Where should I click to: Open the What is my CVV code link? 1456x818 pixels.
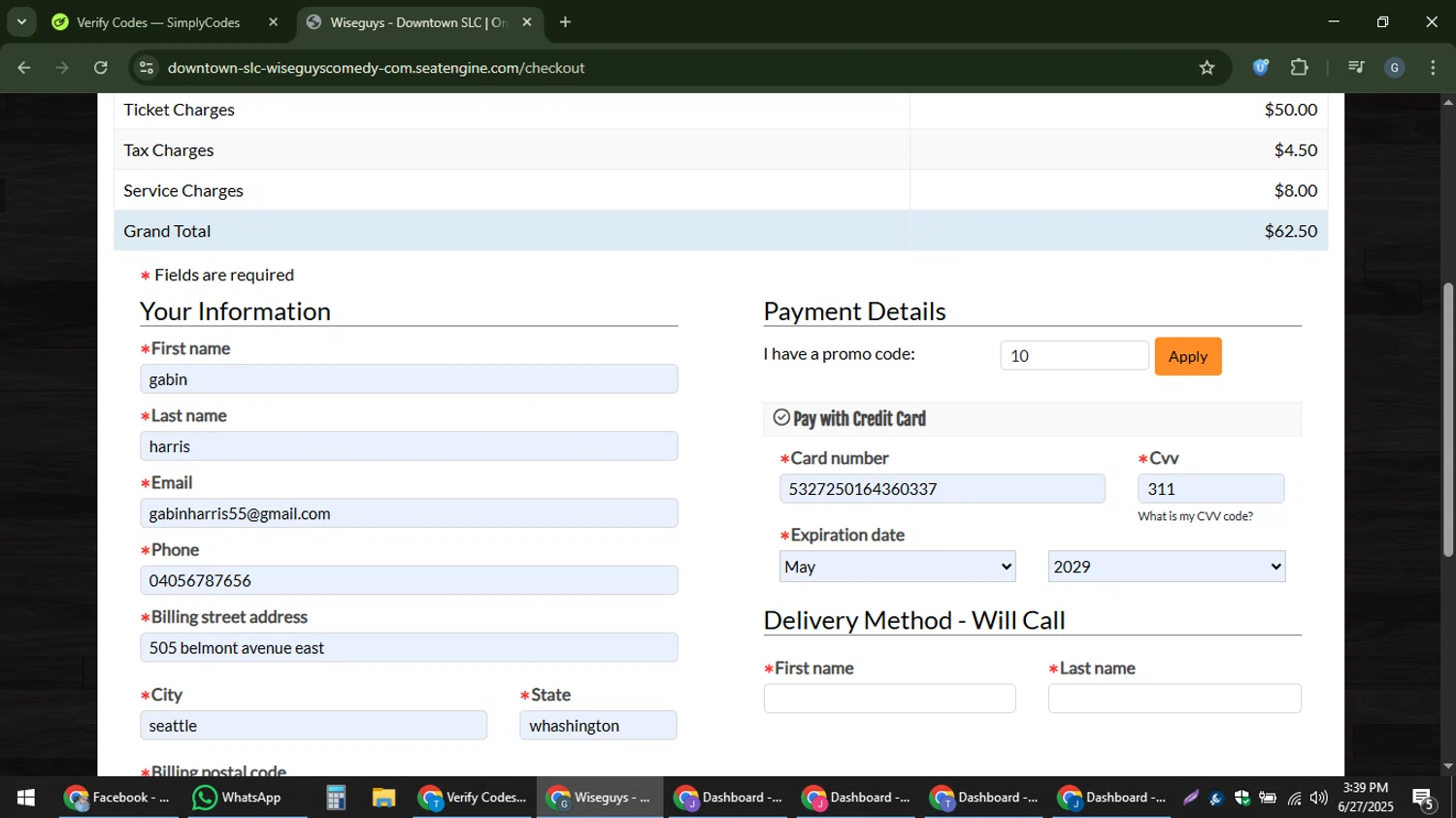[1196, 516]
